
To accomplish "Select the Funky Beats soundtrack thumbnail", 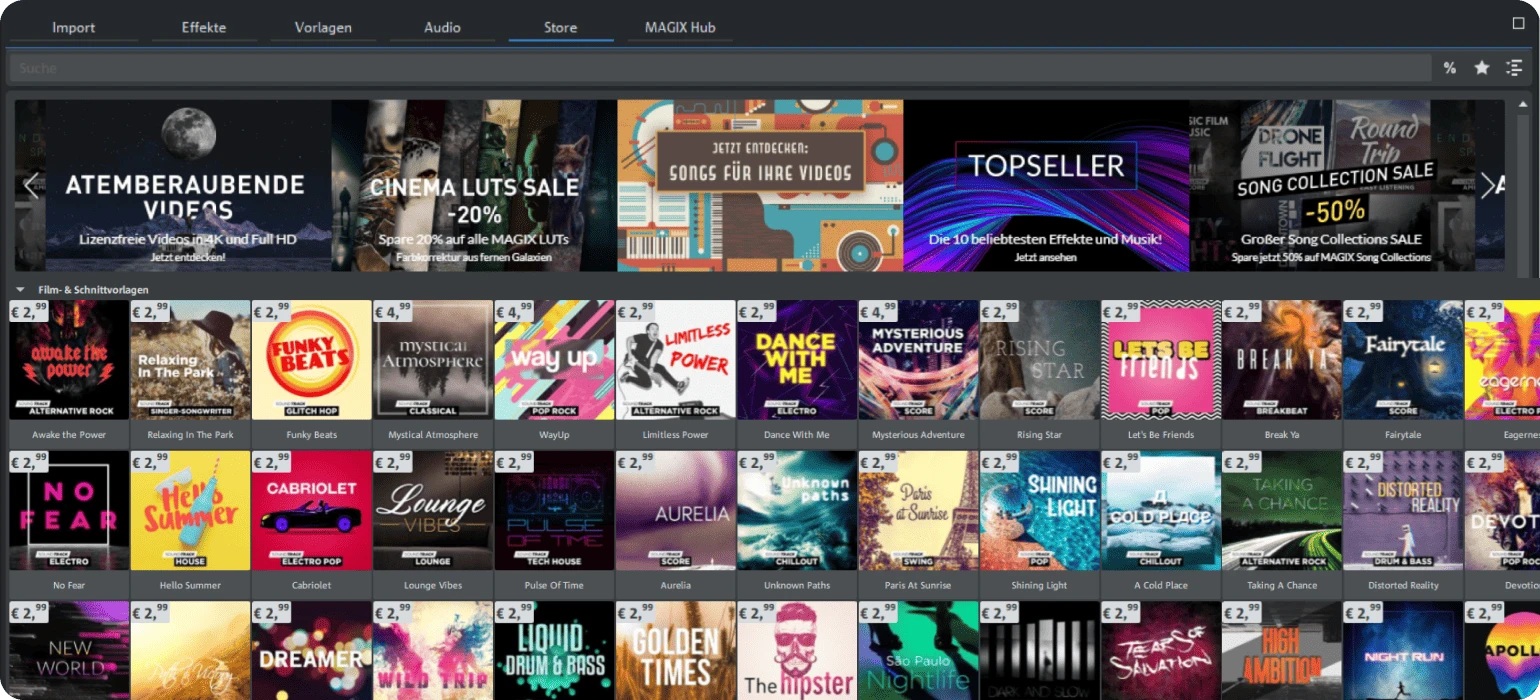I will (x=312, y=360).
